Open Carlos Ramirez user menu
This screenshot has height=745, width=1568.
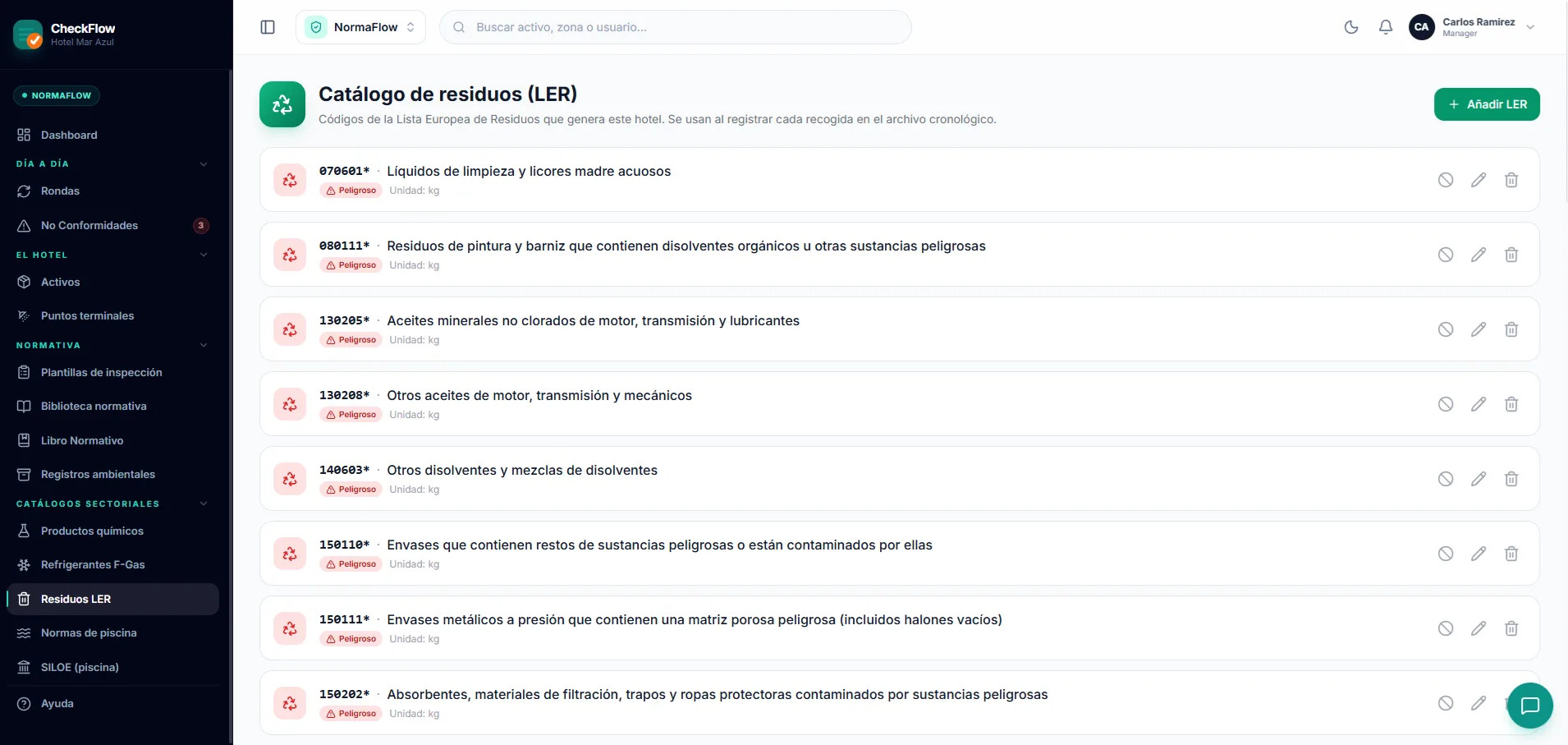(x=1472, y=27)
